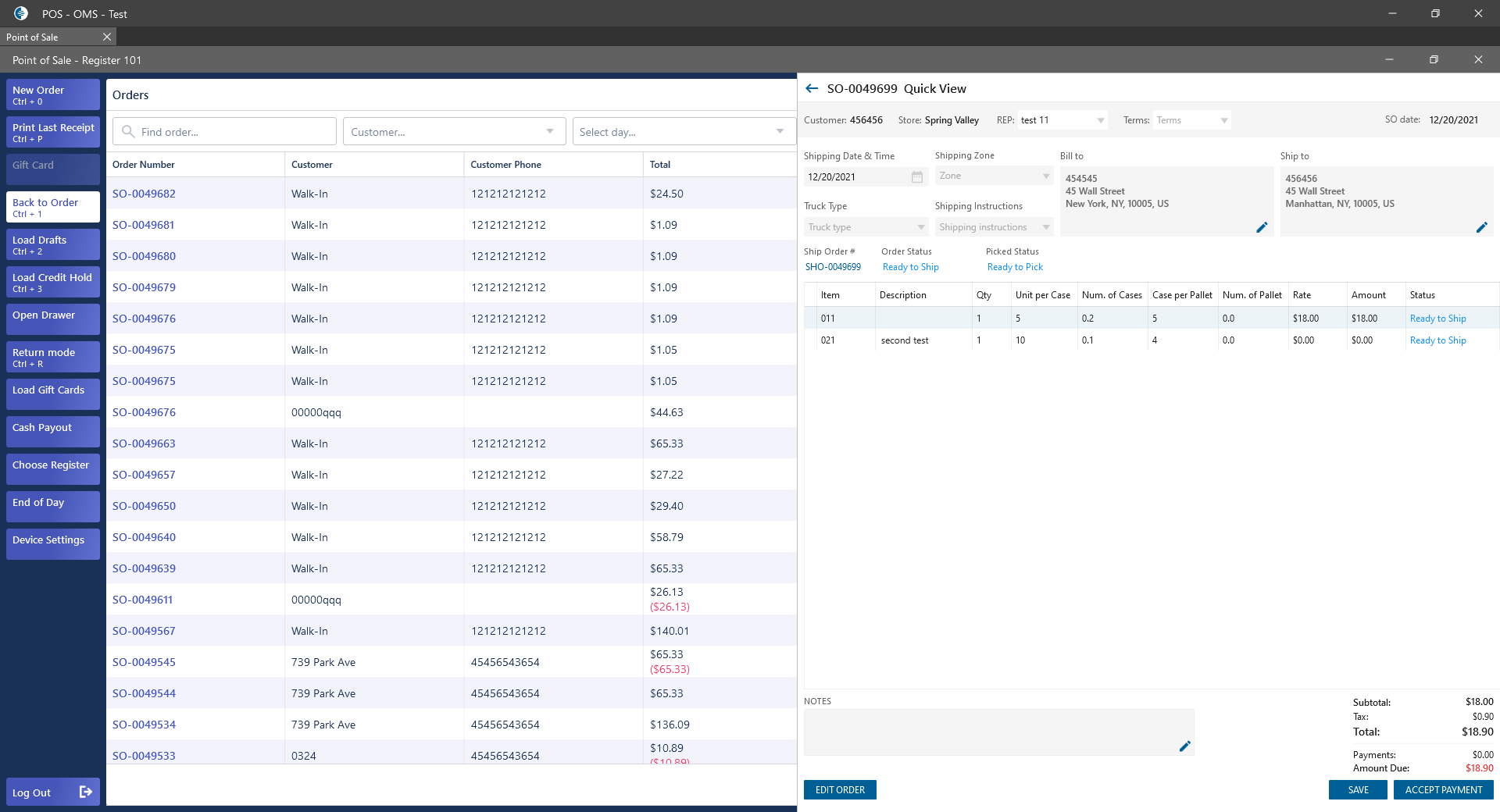Expand the Customer filter dropdown
Screen dimensions: 1500x812
550,131
